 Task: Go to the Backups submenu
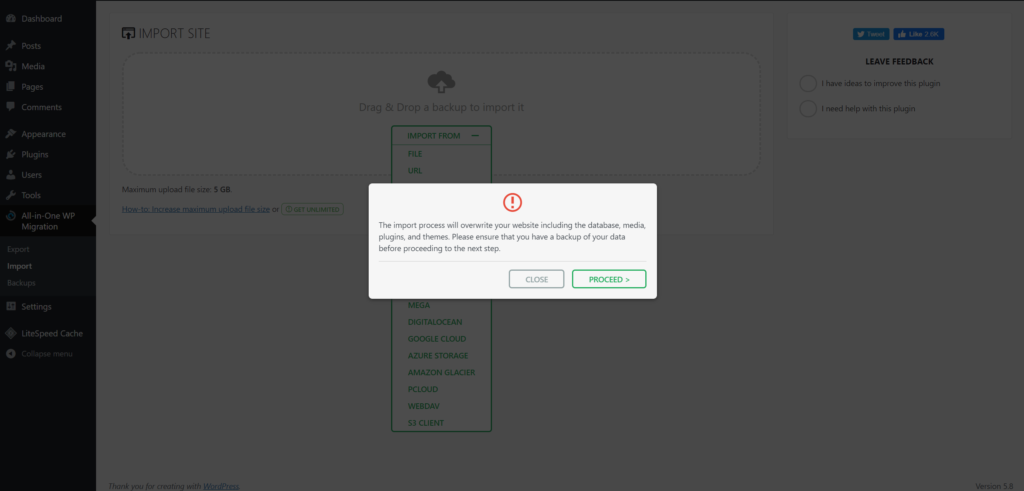(x=22, y=283)
